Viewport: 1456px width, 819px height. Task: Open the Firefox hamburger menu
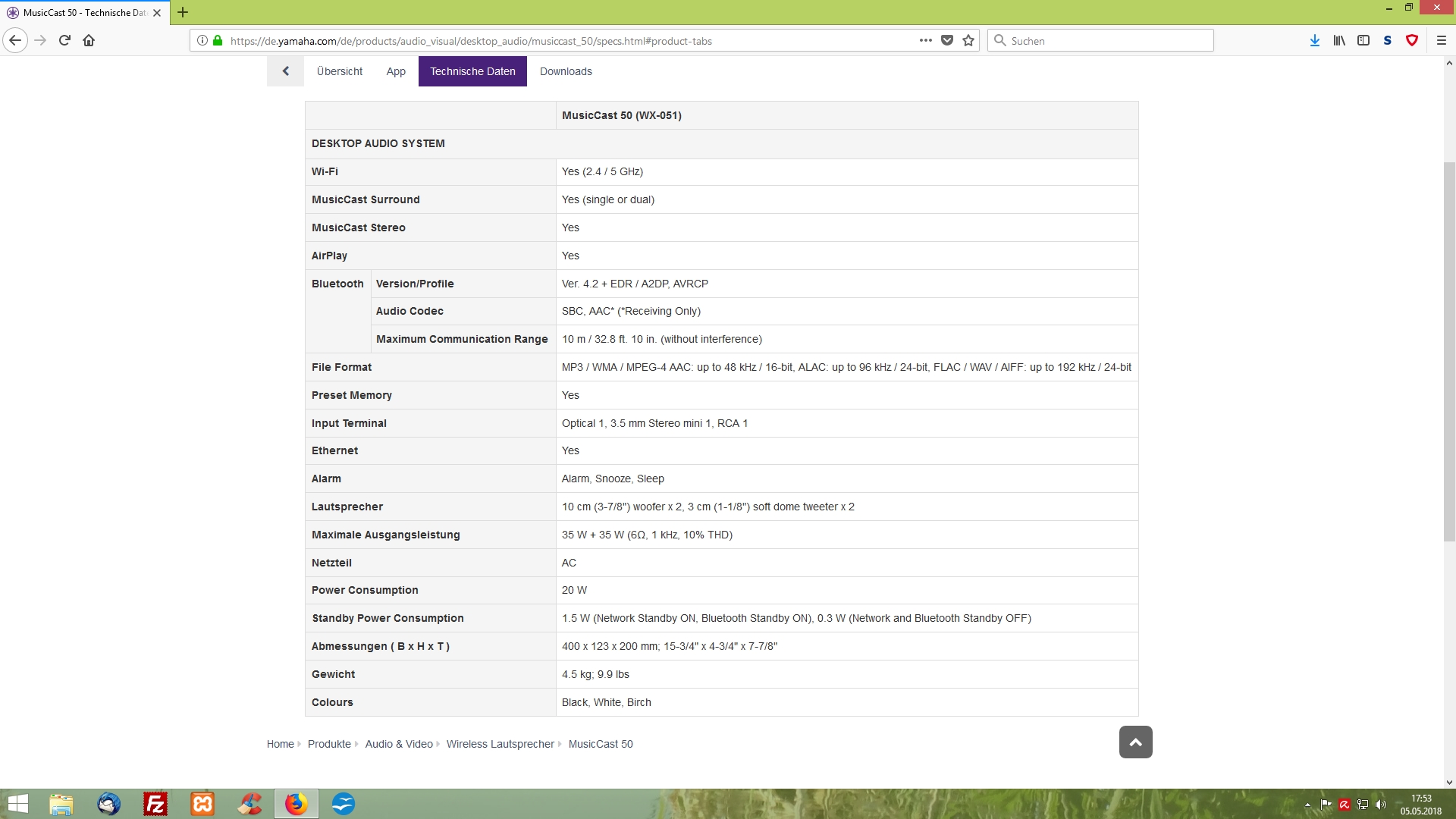click(x=1442, y=40)
